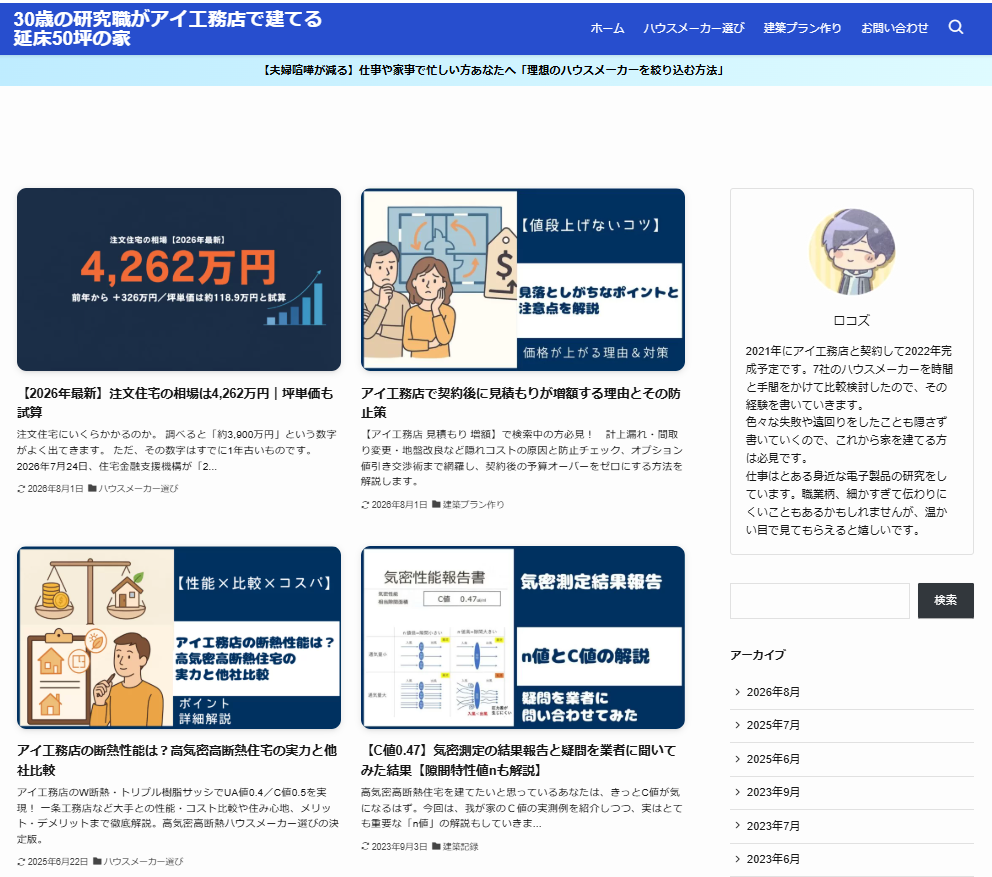Click 2023年6月 archive link text
Screen dimensions: 992x877
[773, 859]
